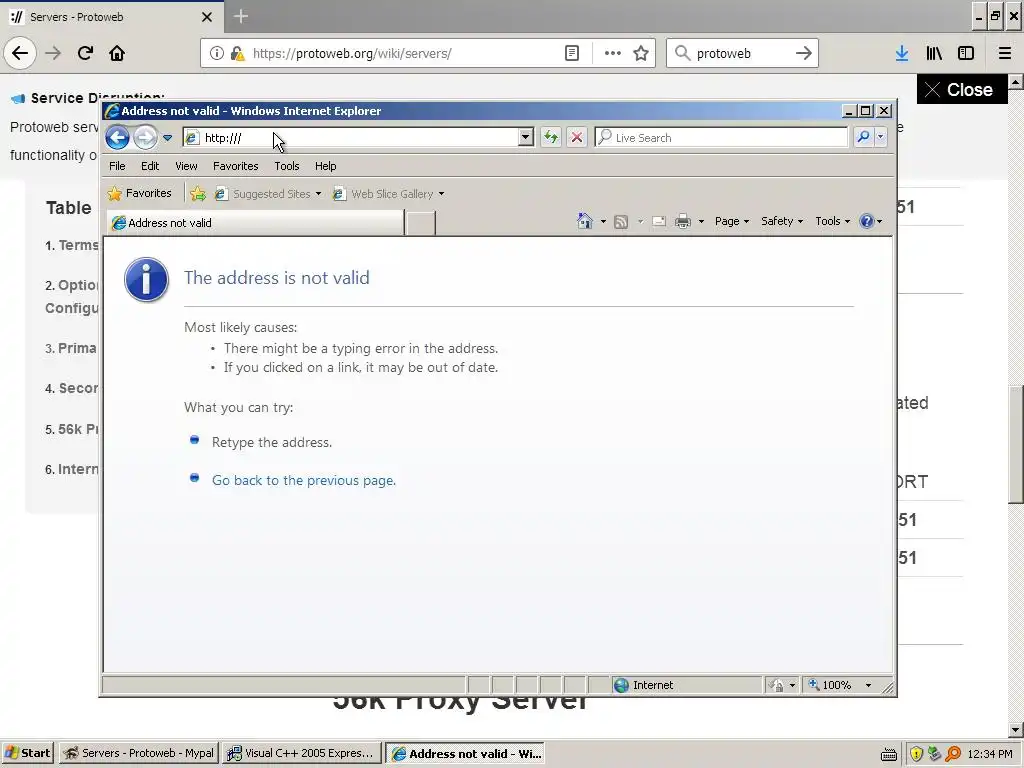Click the green Refresh icon in IE
1024x768 pixels.
(x=551, y=138)
